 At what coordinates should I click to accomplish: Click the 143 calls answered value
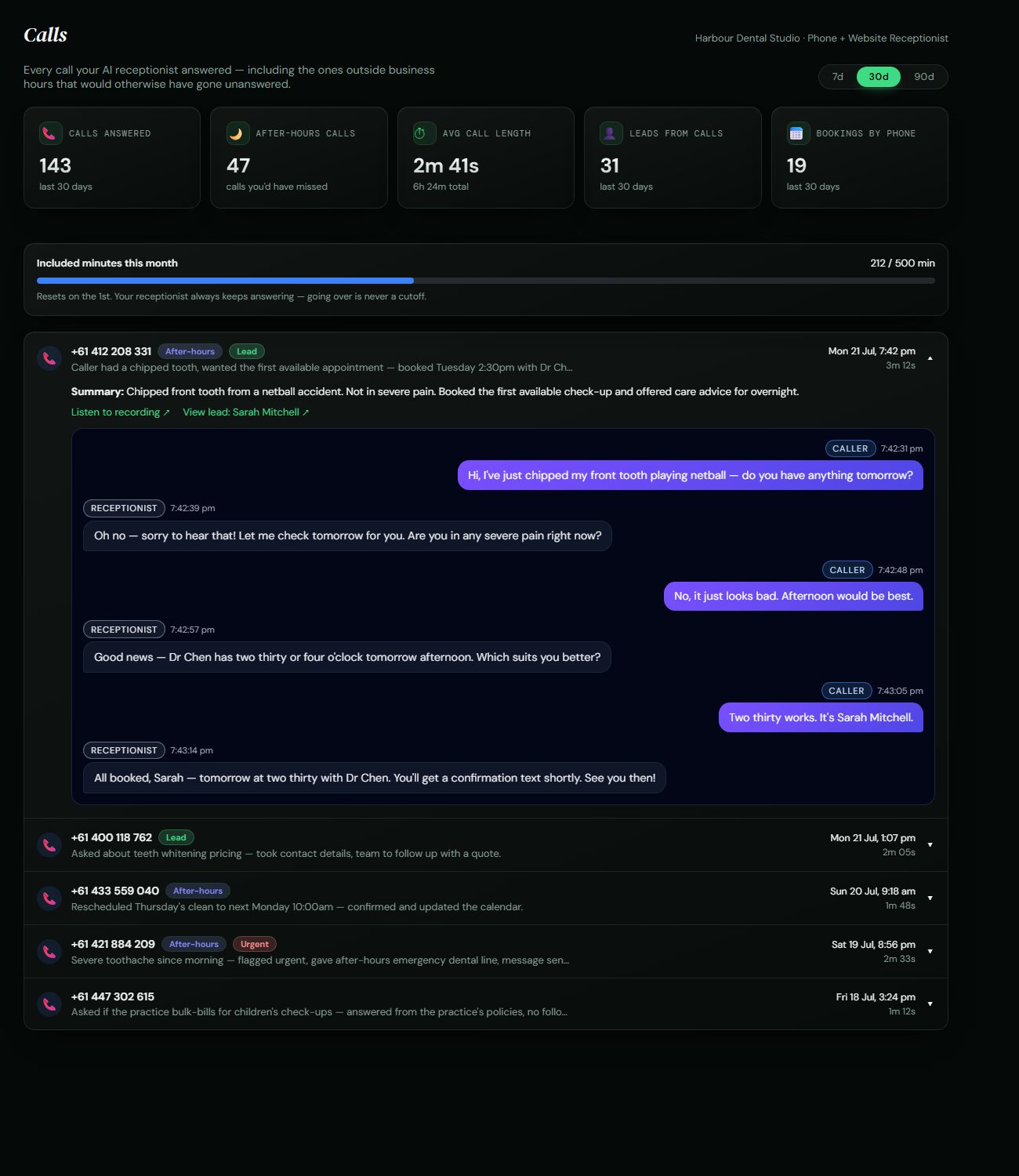click(x=56, y=166)
